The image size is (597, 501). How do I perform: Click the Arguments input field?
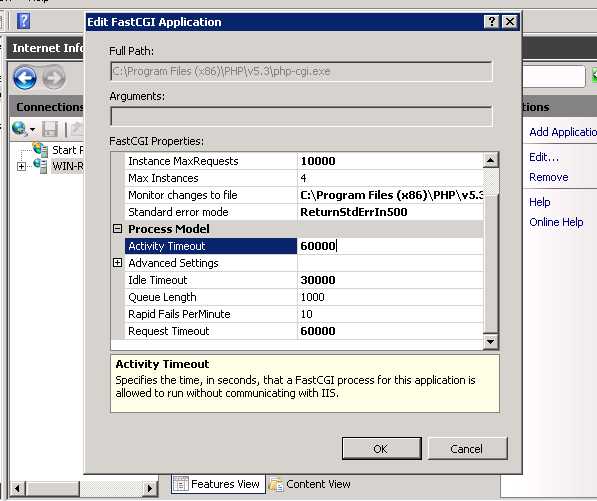tap(301, 116)
